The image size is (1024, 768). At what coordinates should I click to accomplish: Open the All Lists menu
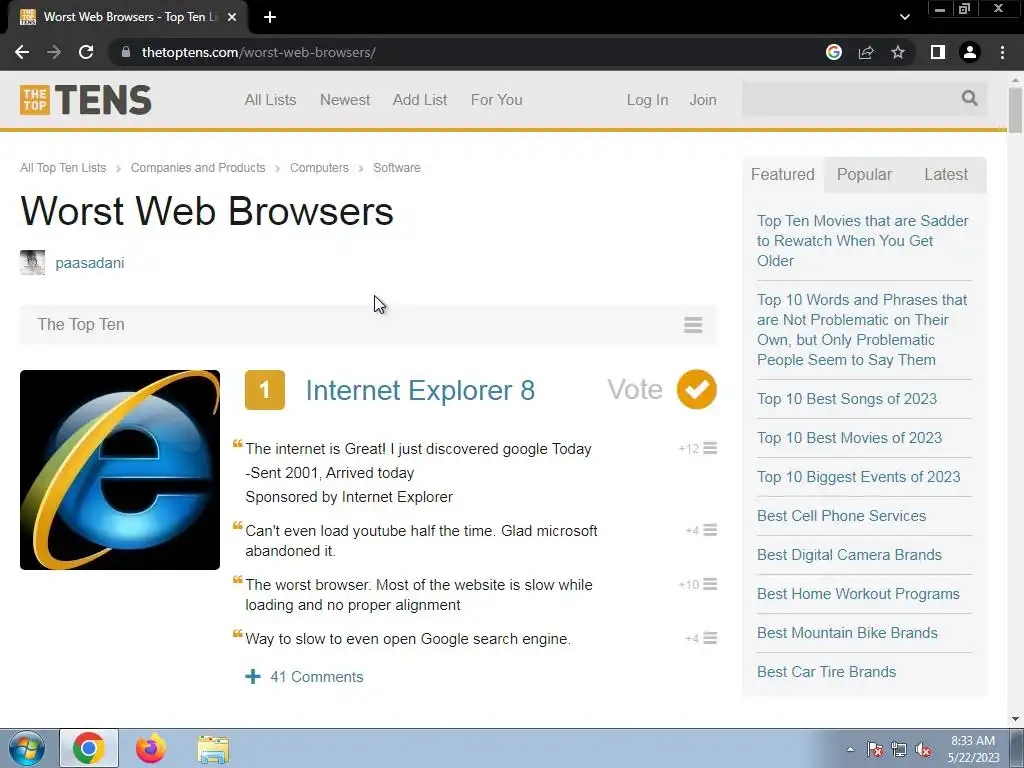pyautogui.click(x=270, y=100)
